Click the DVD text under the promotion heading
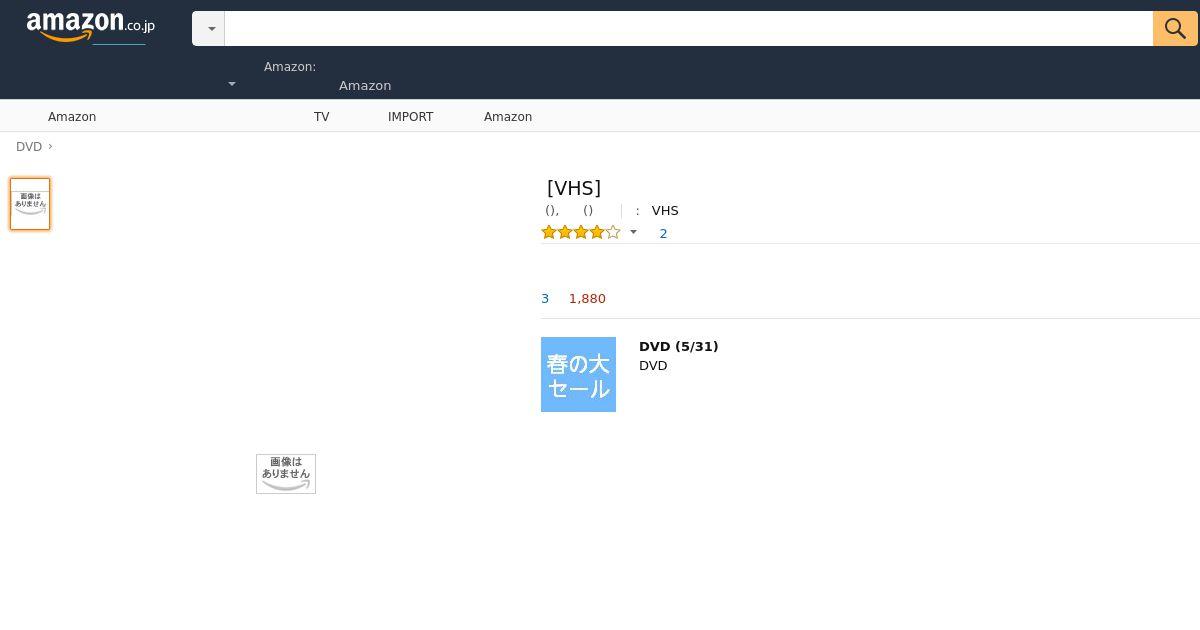Image resolution: width=1200 pixels, height=630 pixels. (x=653, y=366)
